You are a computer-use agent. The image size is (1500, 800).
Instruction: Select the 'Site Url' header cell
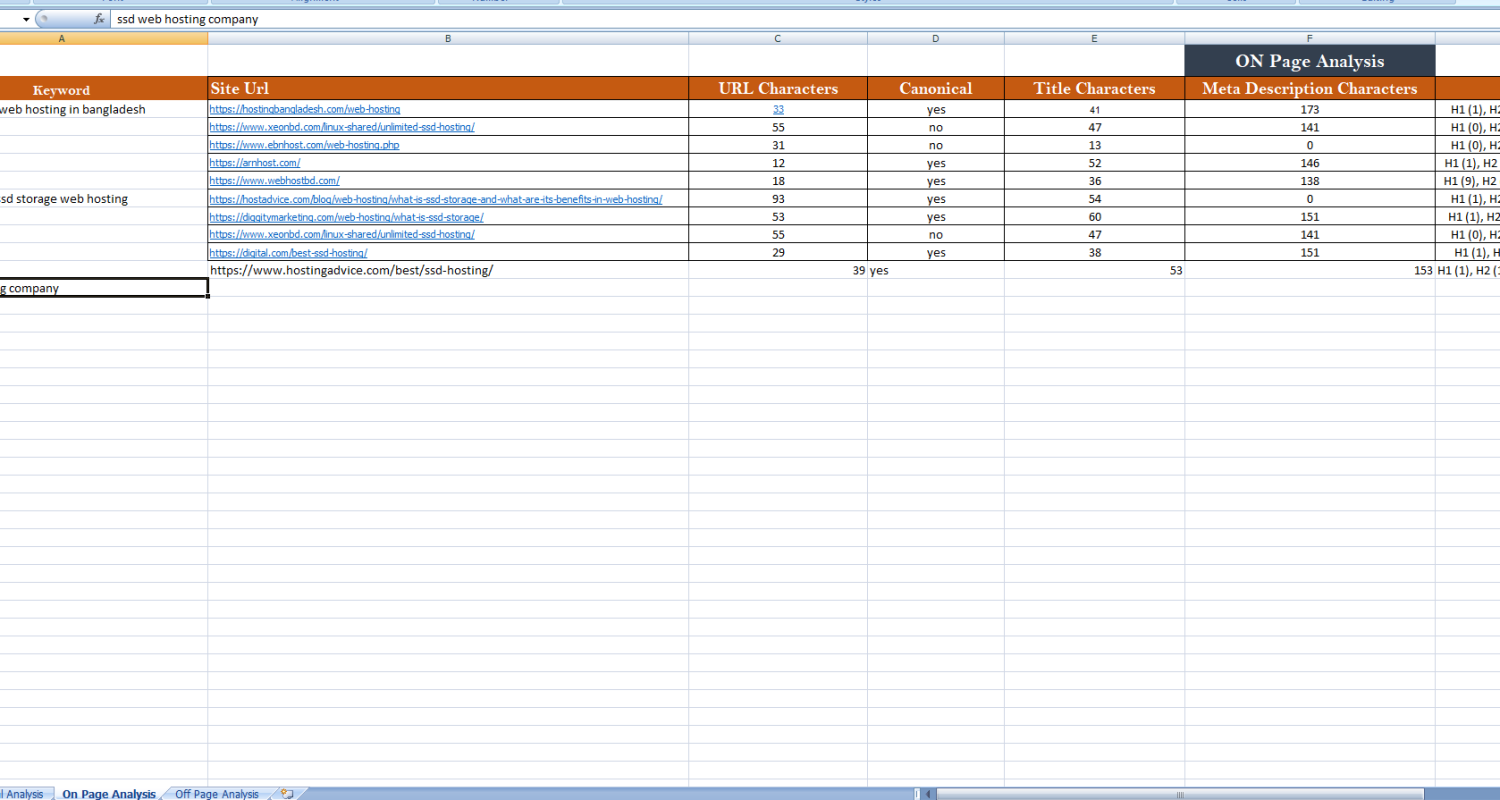[448, 88]
